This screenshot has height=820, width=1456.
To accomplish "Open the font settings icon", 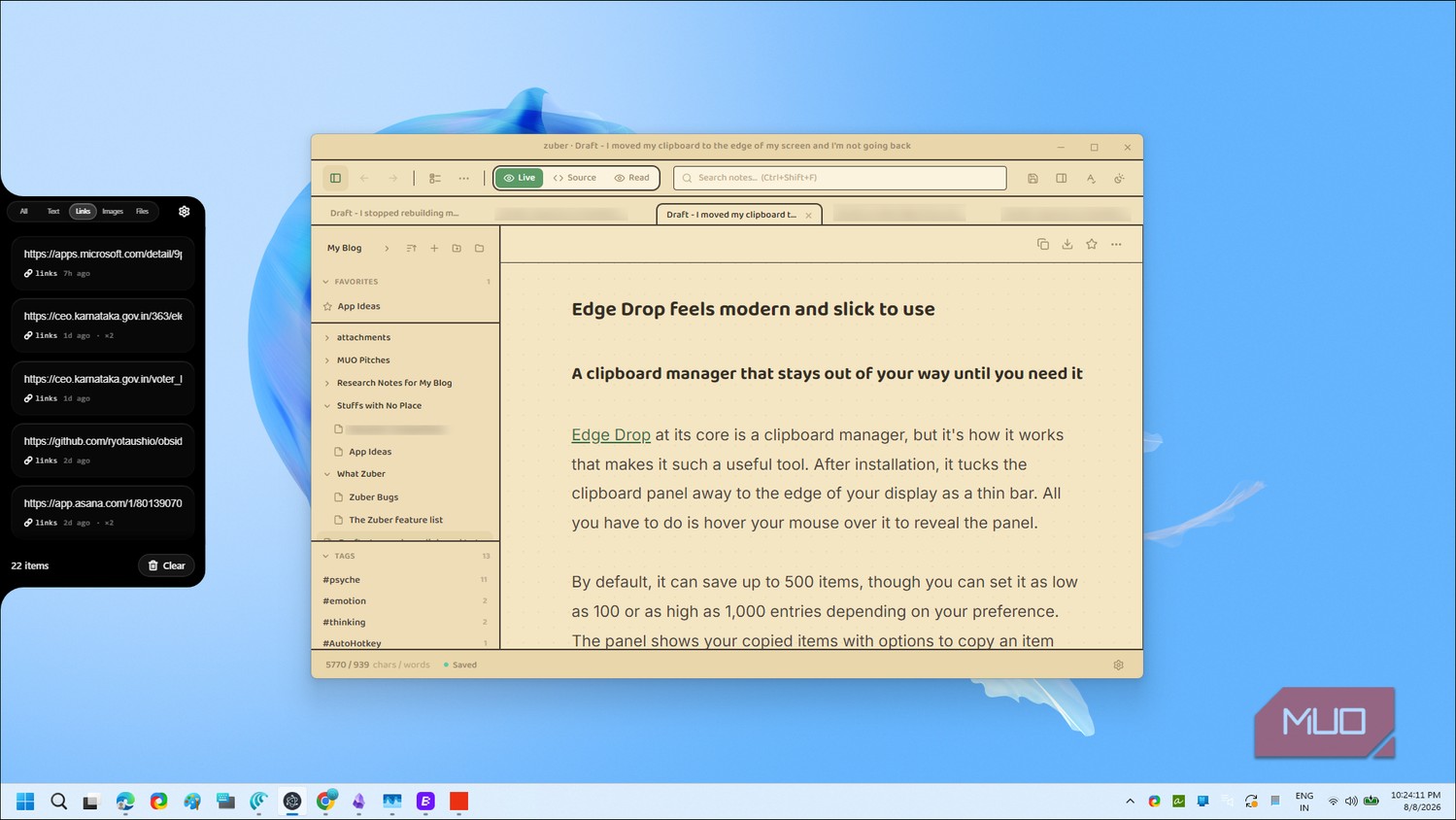I will click(1091, 179).
